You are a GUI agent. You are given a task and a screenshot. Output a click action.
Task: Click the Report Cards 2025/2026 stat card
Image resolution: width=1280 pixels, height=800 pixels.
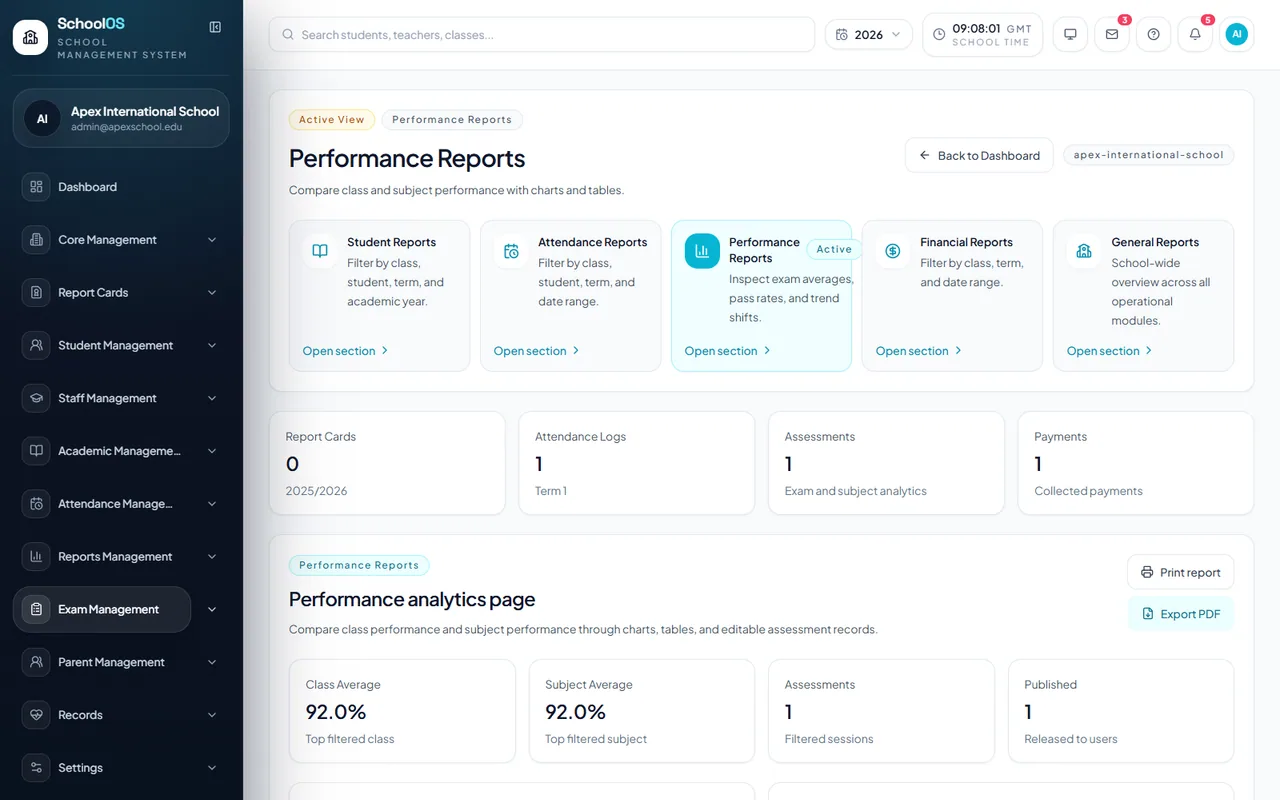click(x=387, y=464)
